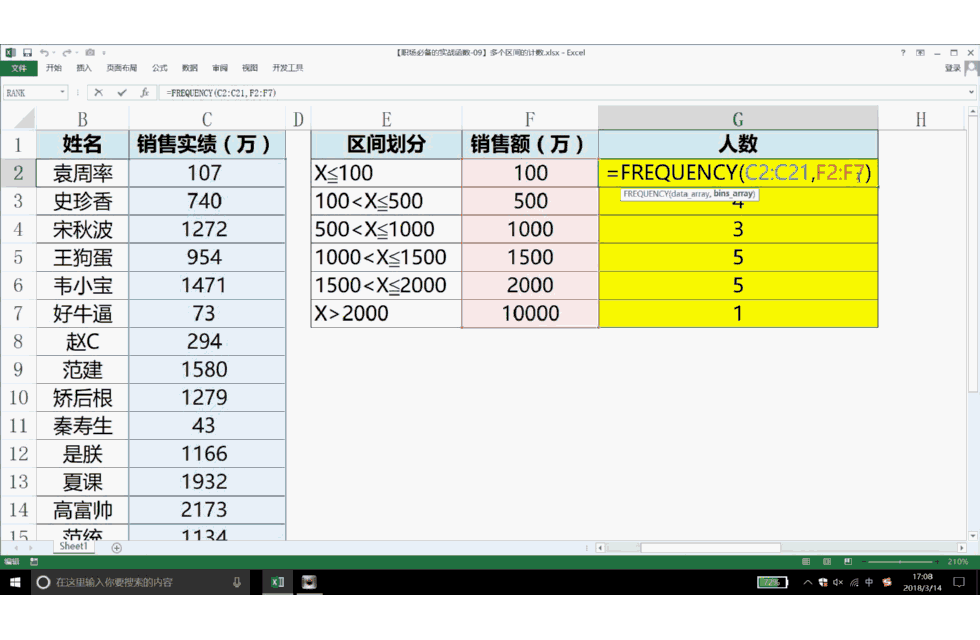The height and width of the screenshot is (640, 980).
Task: Switch to Page Layout view icon in status bar
Action: 826,561
